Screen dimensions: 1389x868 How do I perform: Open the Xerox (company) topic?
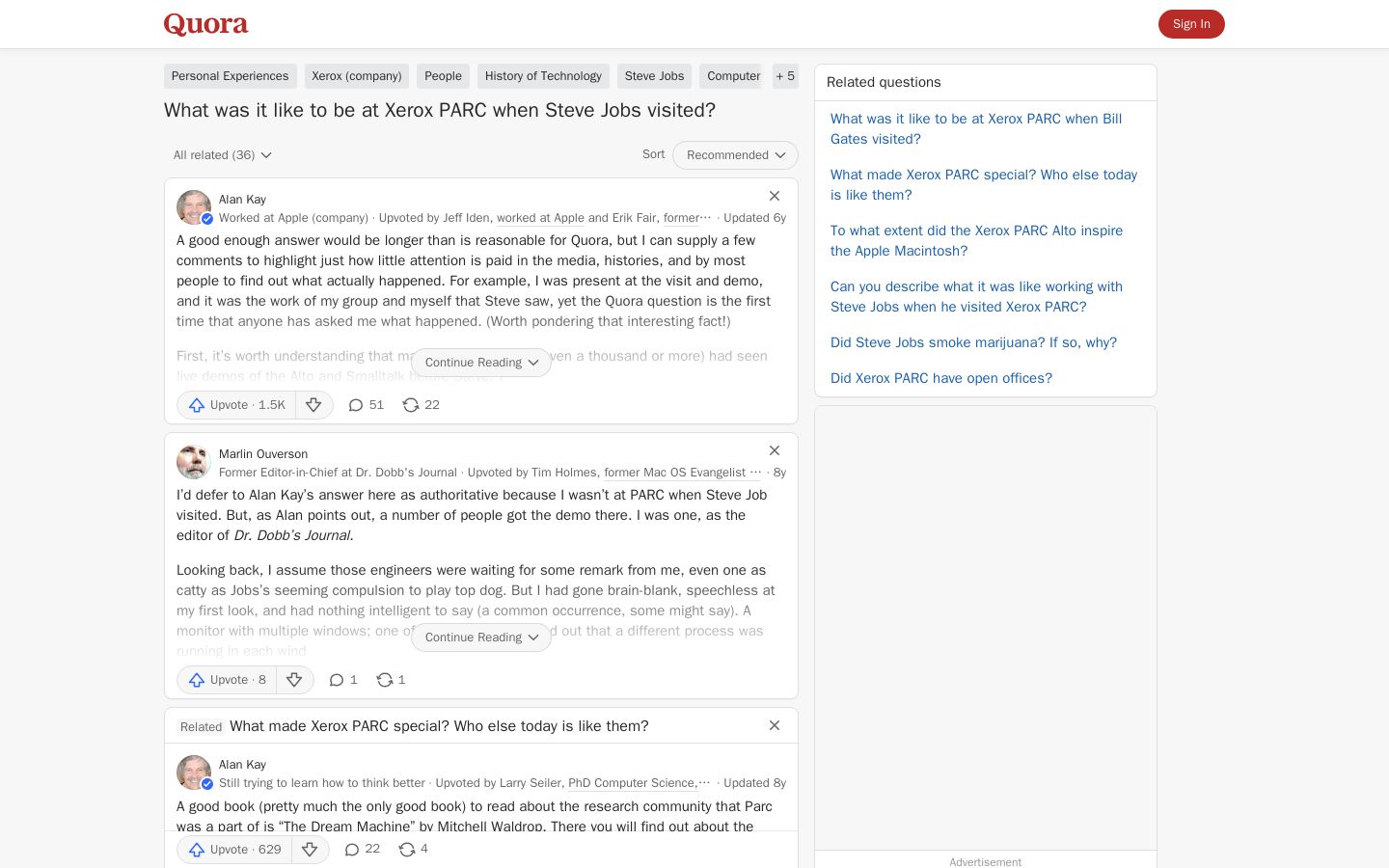click(x=357, y=76)
